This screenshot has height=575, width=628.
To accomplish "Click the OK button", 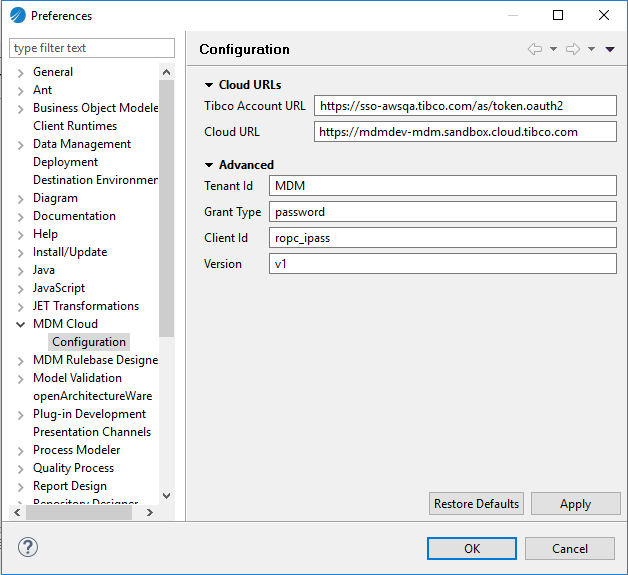I will coord(472,549).
